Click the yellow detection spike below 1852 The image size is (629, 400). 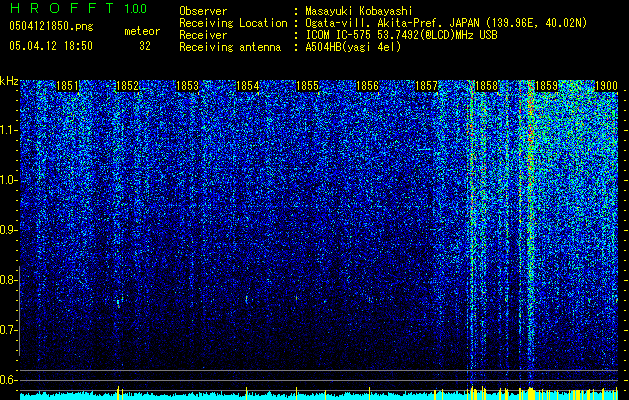click(118, 392)
